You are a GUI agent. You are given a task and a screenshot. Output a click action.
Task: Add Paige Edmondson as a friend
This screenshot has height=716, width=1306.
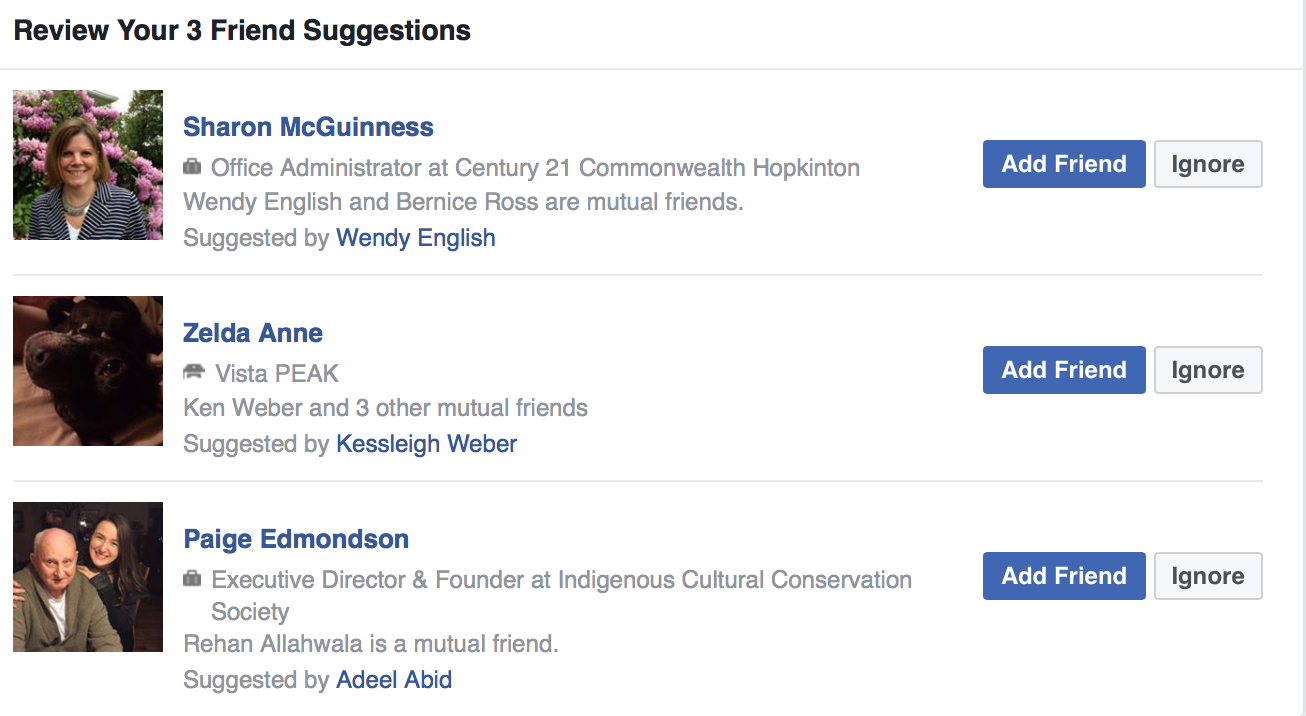point(1064,575)
